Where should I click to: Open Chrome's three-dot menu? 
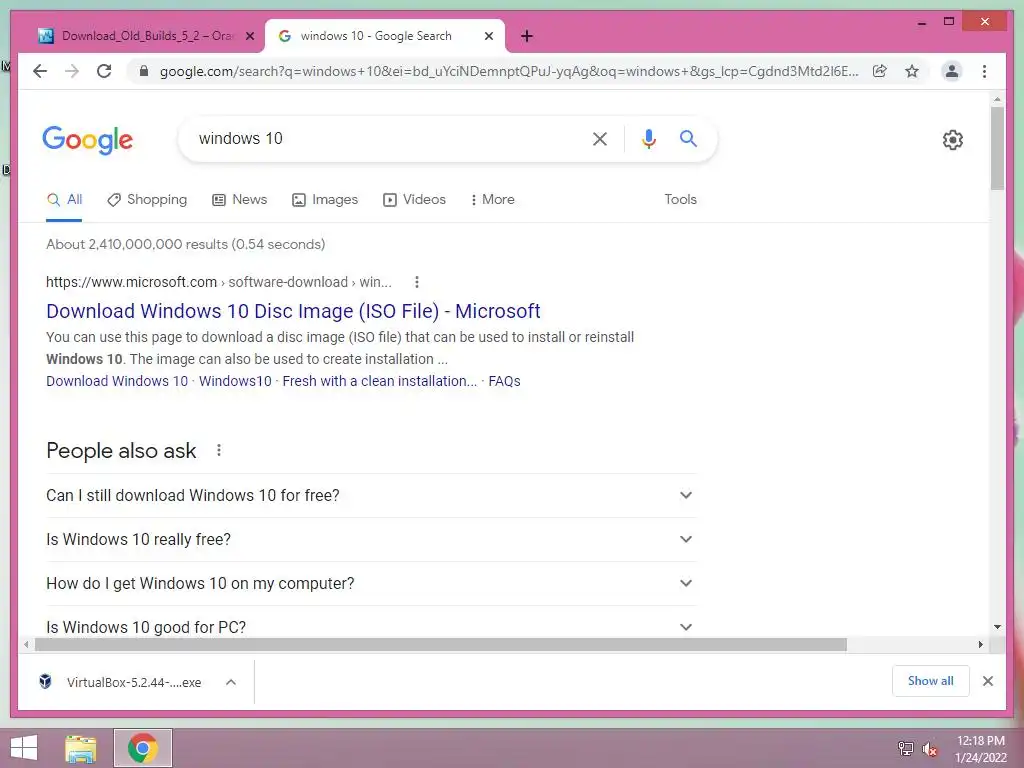coord(984,71)
